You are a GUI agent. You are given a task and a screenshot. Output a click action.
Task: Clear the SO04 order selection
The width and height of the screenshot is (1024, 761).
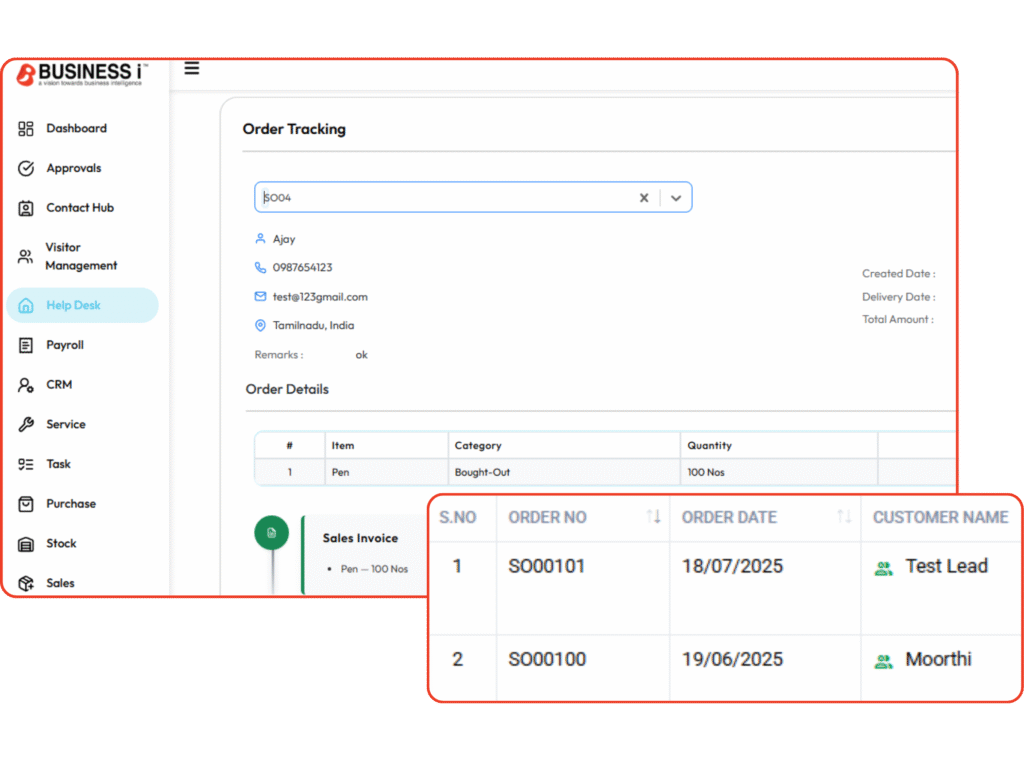coord(644,198)
